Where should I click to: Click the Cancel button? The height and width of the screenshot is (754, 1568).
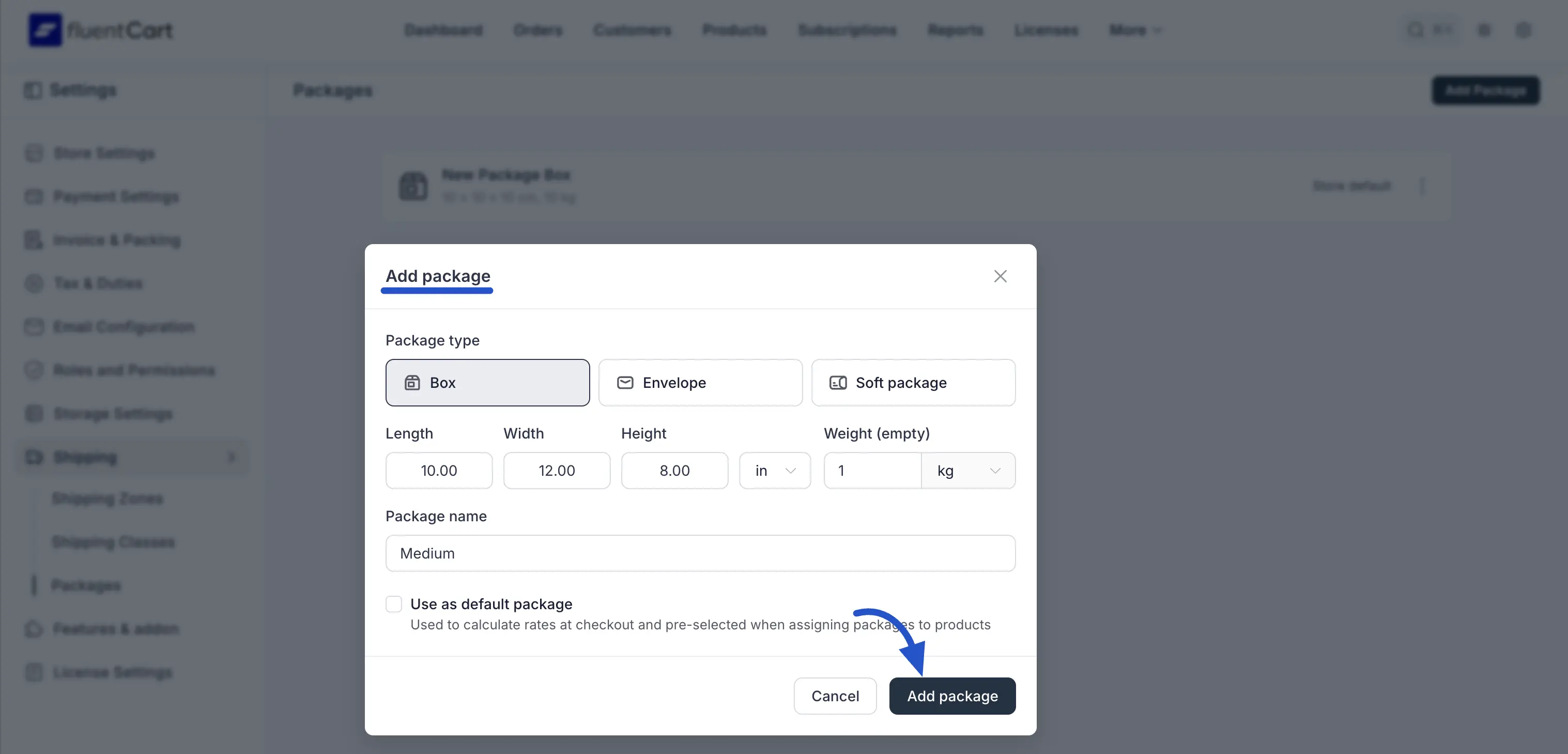pos(835,696)
